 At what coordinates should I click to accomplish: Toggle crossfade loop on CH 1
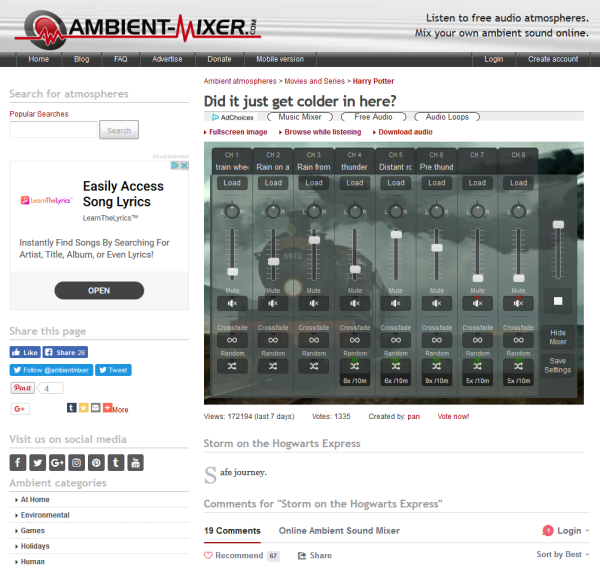click(232, 340)
